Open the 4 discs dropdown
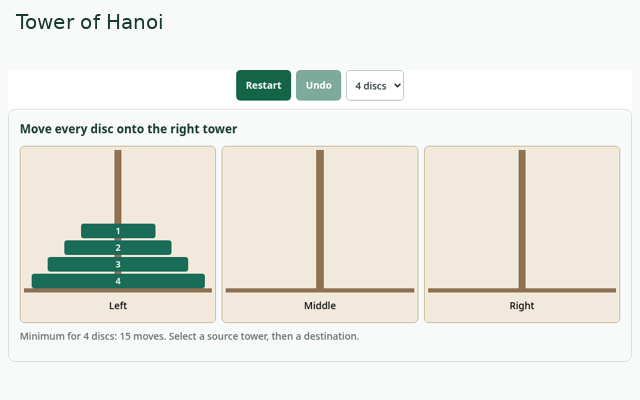Viewport: 640px width, 400px height. pos(375,85)
